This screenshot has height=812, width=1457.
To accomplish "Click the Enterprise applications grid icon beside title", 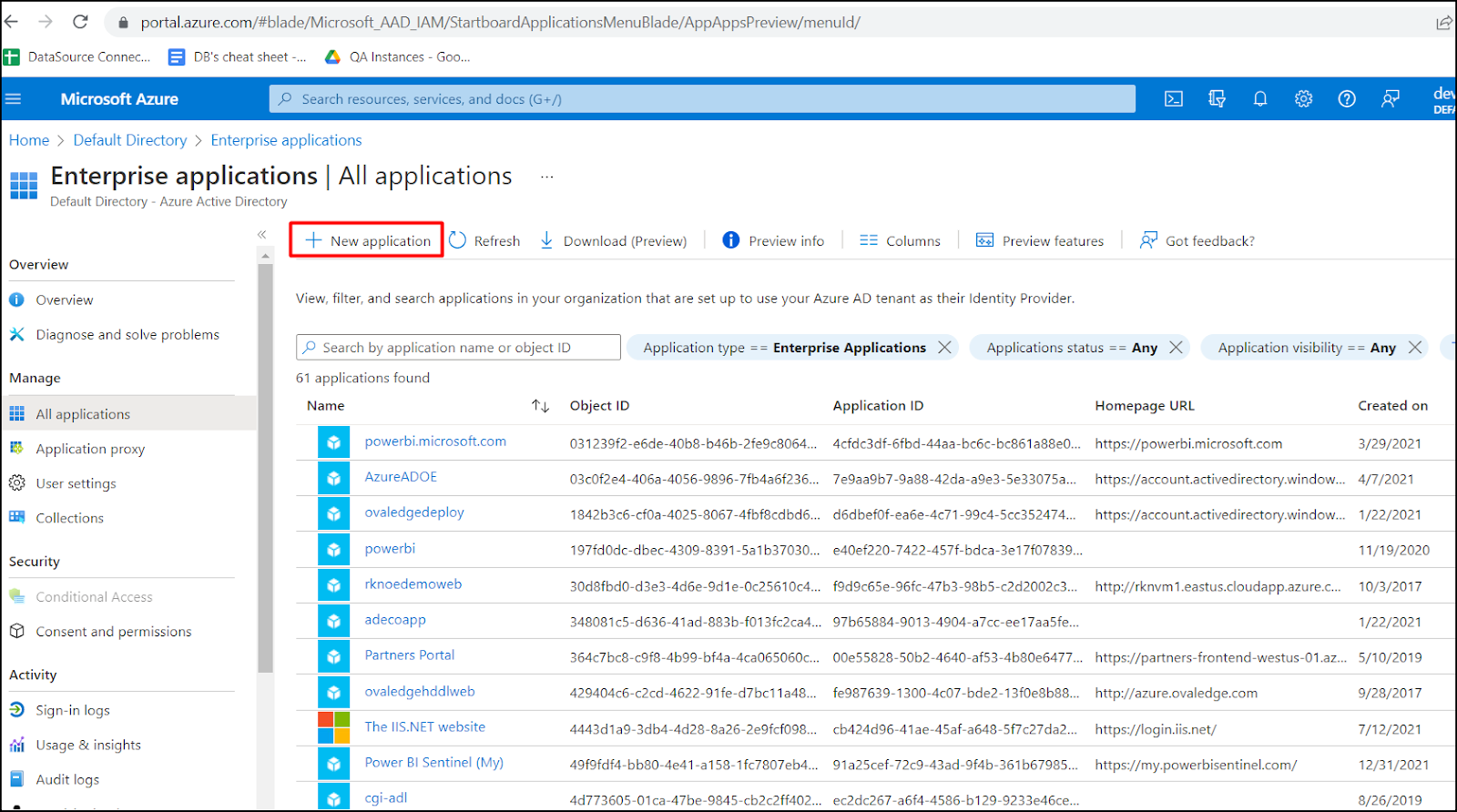I will (24, 185).
